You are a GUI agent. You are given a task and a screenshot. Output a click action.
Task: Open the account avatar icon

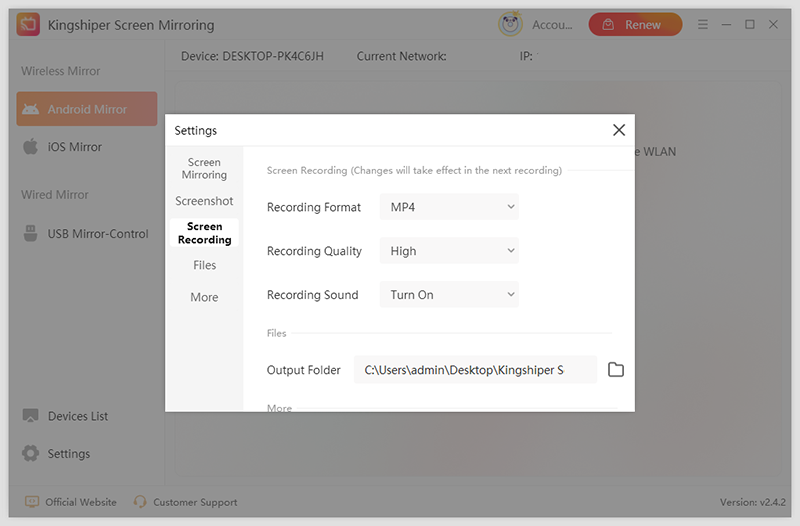[x=510, y=24]
